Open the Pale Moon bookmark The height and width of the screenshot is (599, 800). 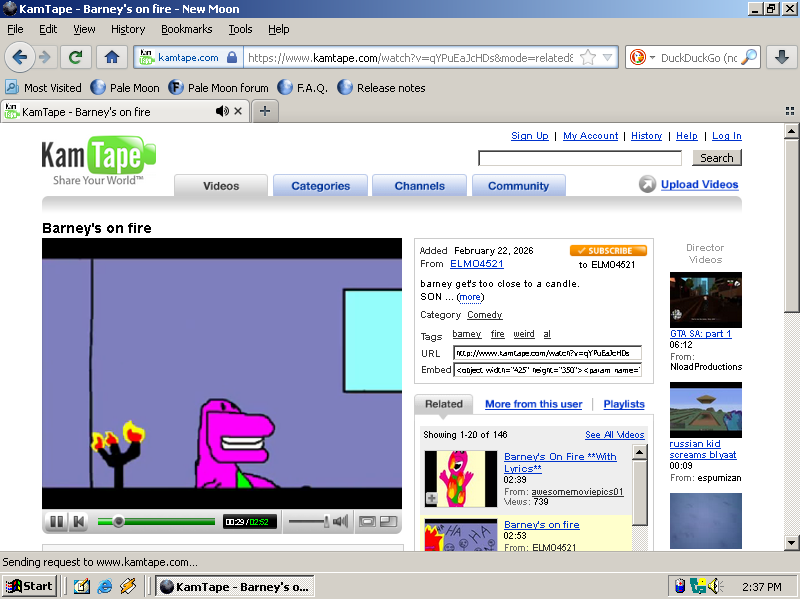125,88
